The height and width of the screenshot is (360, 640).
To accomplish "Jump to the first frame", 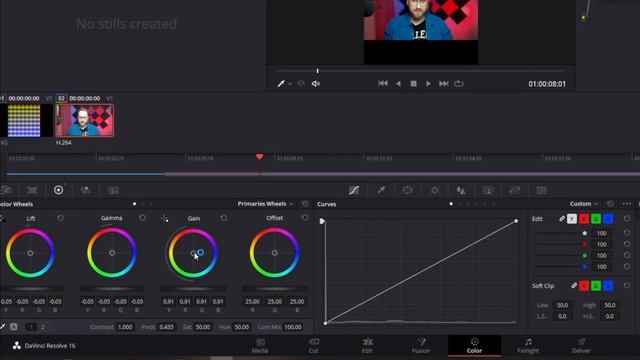I will [382, 83].
